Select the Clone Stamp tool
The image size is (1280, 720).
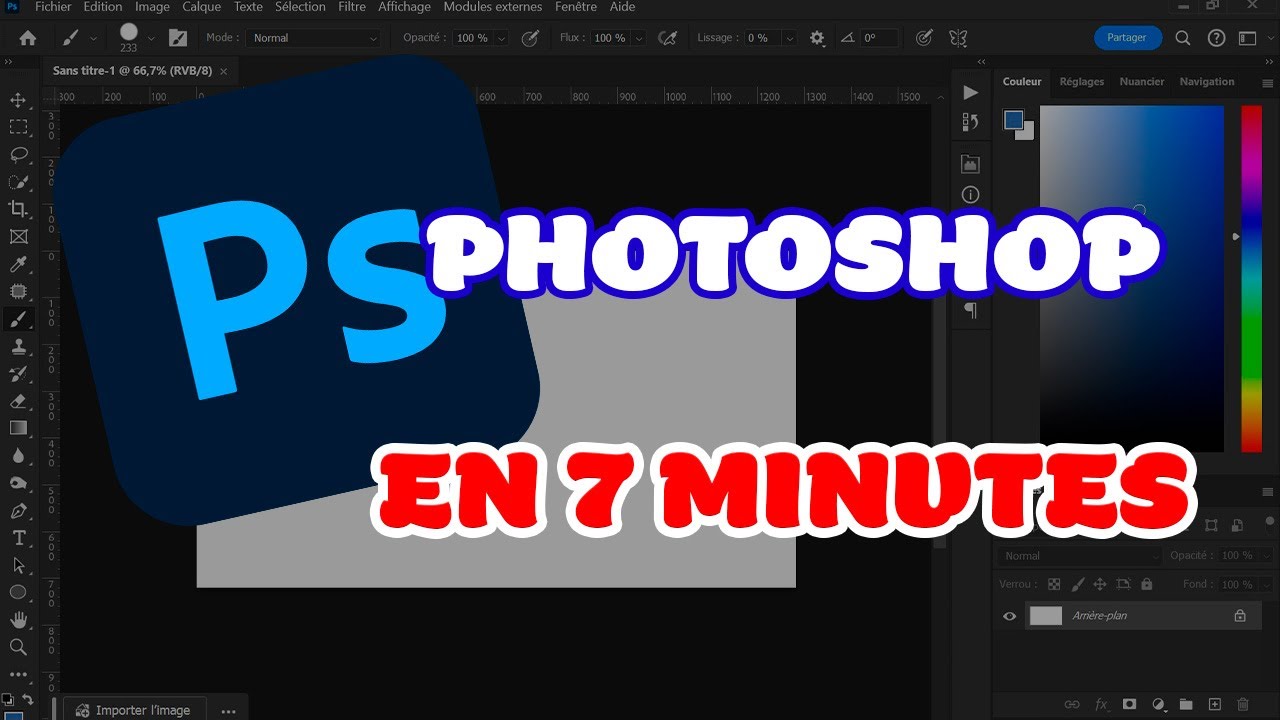click(x=18, y=347)
